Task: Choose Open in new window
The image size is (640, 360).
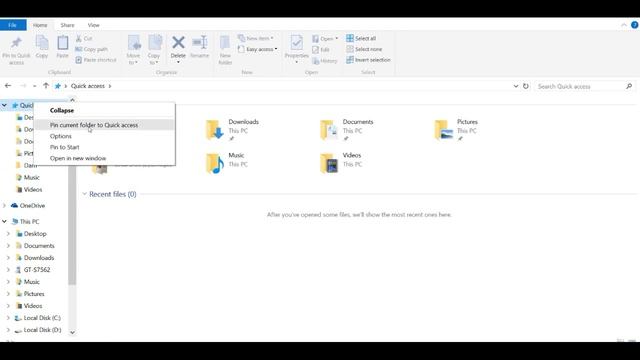Action: (x=105, y=158)
